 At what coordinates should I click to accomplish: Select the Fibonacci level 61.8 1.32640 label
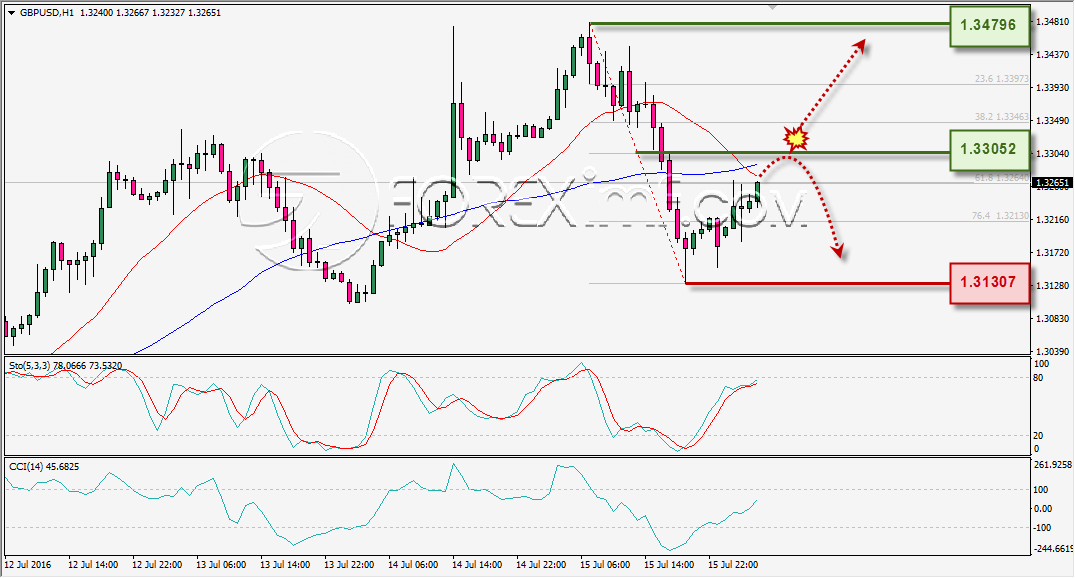tap(1001, 178)
